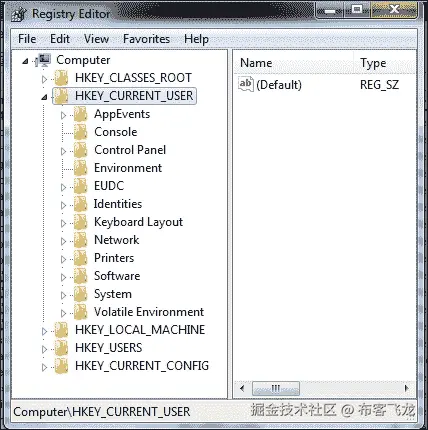This screenshot has width=428, height=430.
Task: Click the Identities folder icon
Action: point(80,204)
